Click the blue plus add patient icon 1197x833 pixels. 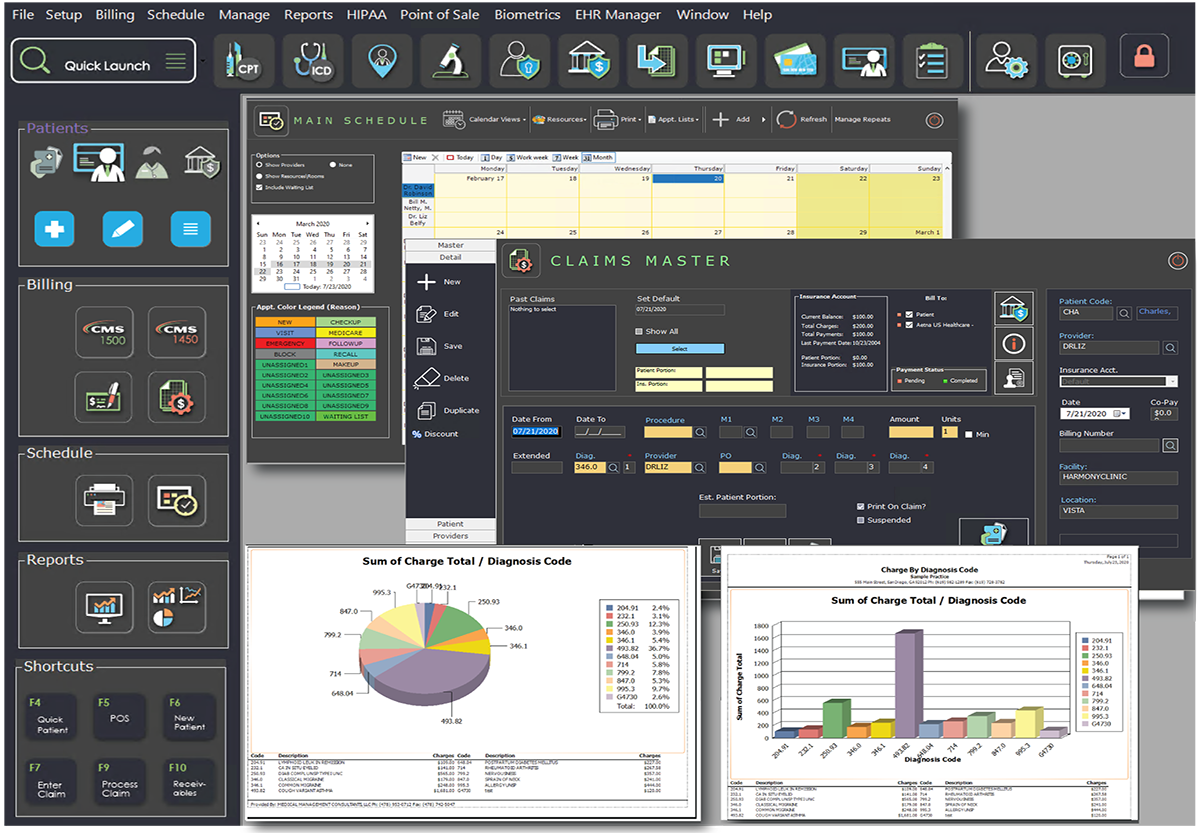(54, 229)
